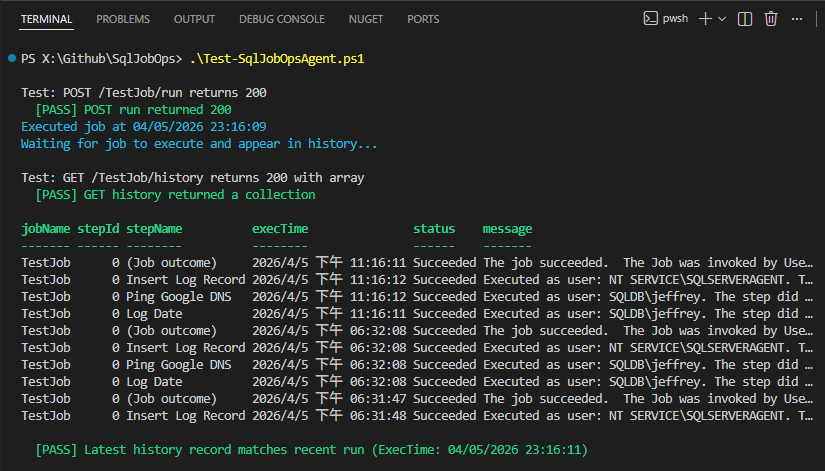
Task: Click the execTime column header
Action: (280, 229)
